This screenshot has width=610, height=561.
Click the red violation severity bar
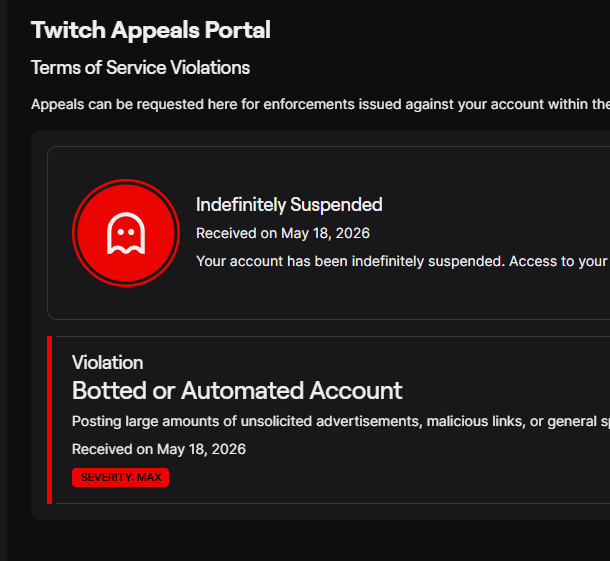[49, 420]
